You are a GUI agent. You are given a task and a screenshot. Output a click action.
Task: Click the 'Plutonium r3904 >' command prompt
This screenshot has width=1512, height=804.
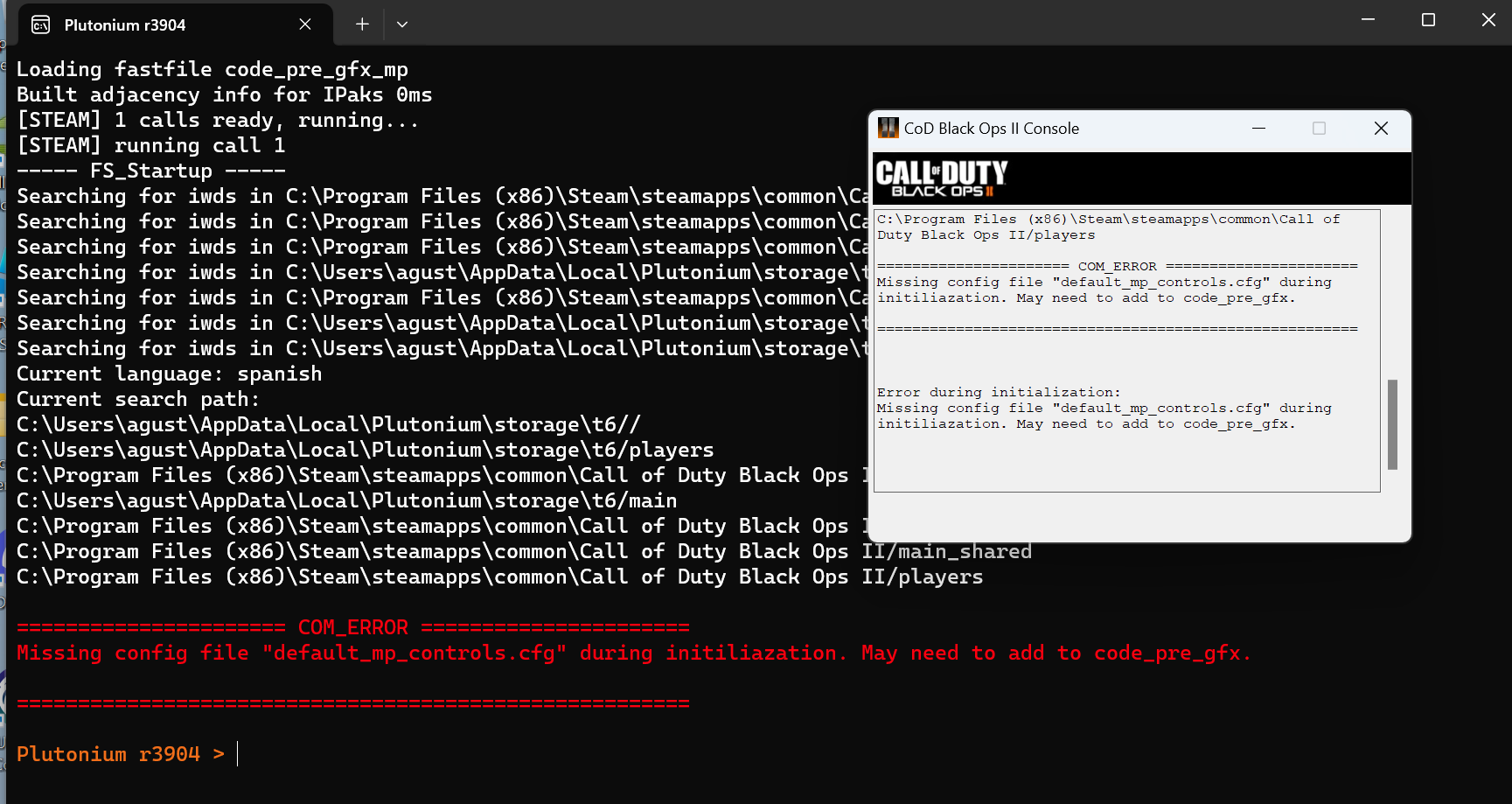121,754
